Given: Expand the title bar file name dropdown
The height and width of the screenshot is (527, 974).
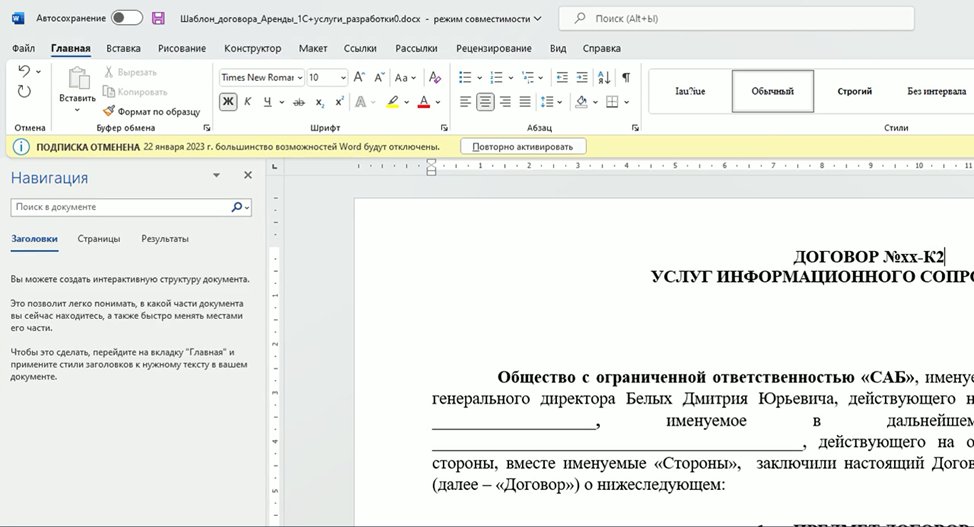Looking at the screenshot, I should coord(537,19).
